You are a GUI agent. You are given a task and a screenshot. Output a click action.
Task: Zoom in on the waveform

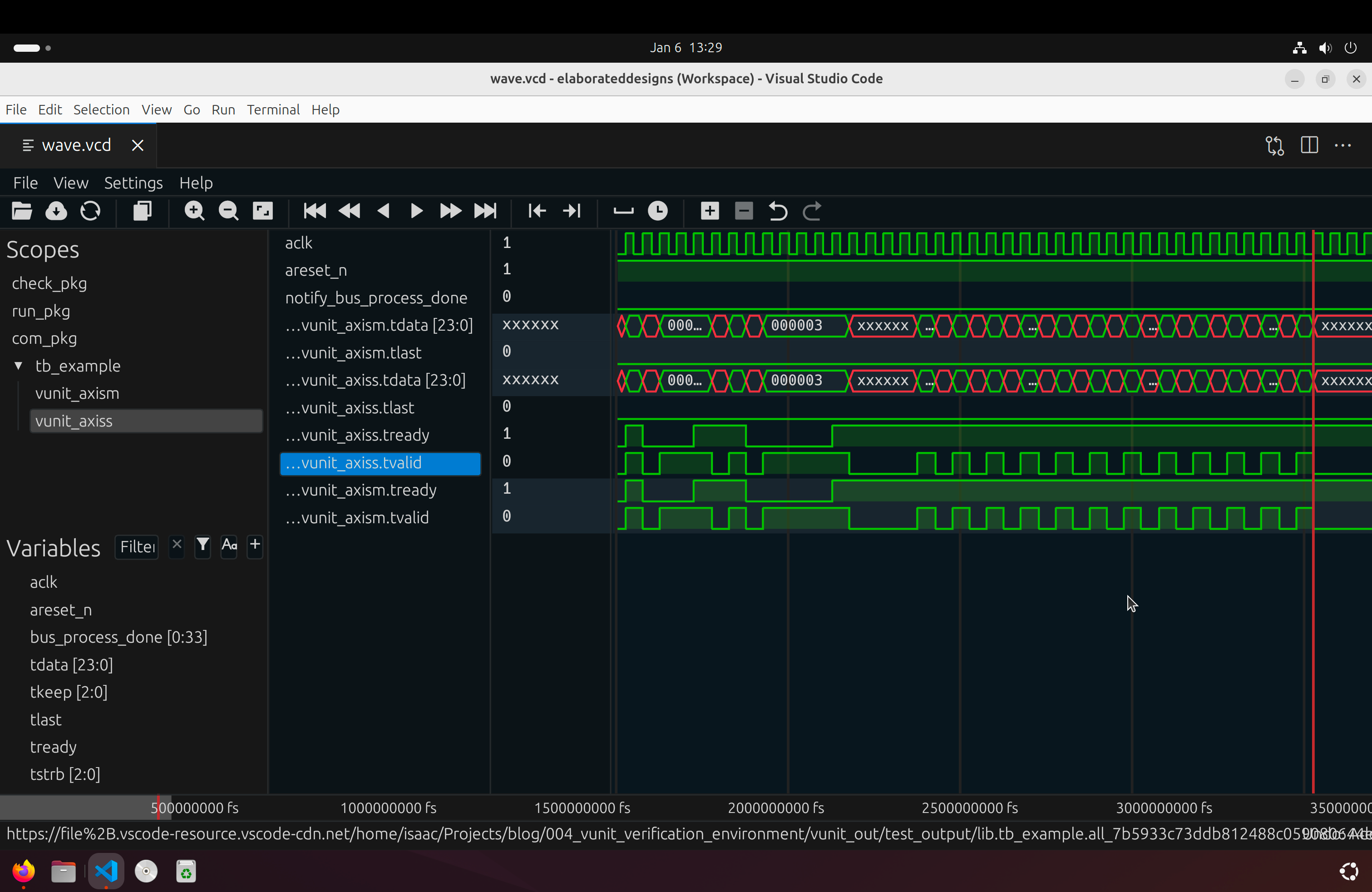point(194,211)
